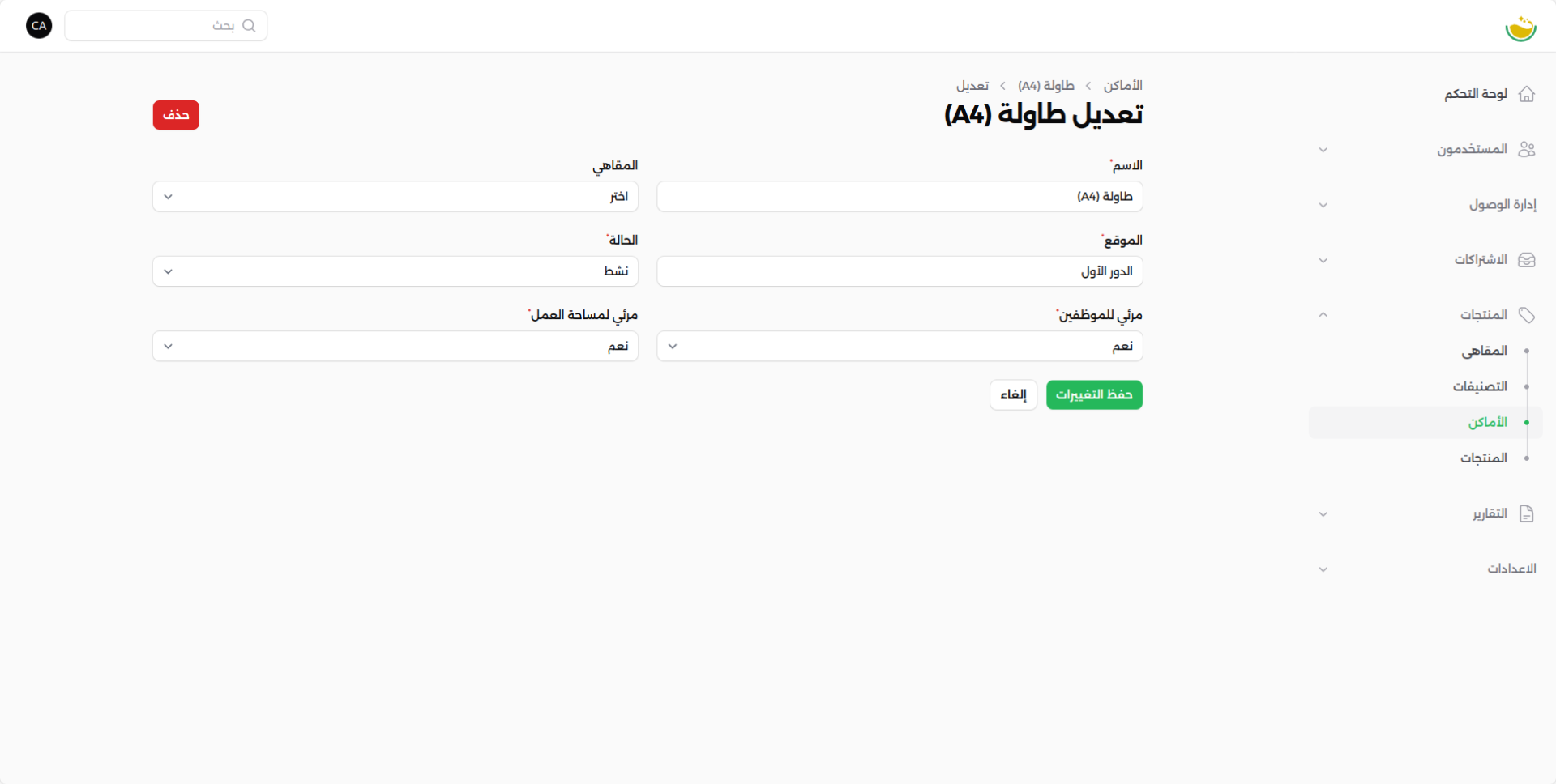Expand the المستخدمون sidebar section chevron
The image size is (1556, 784).
(1323, 150)
